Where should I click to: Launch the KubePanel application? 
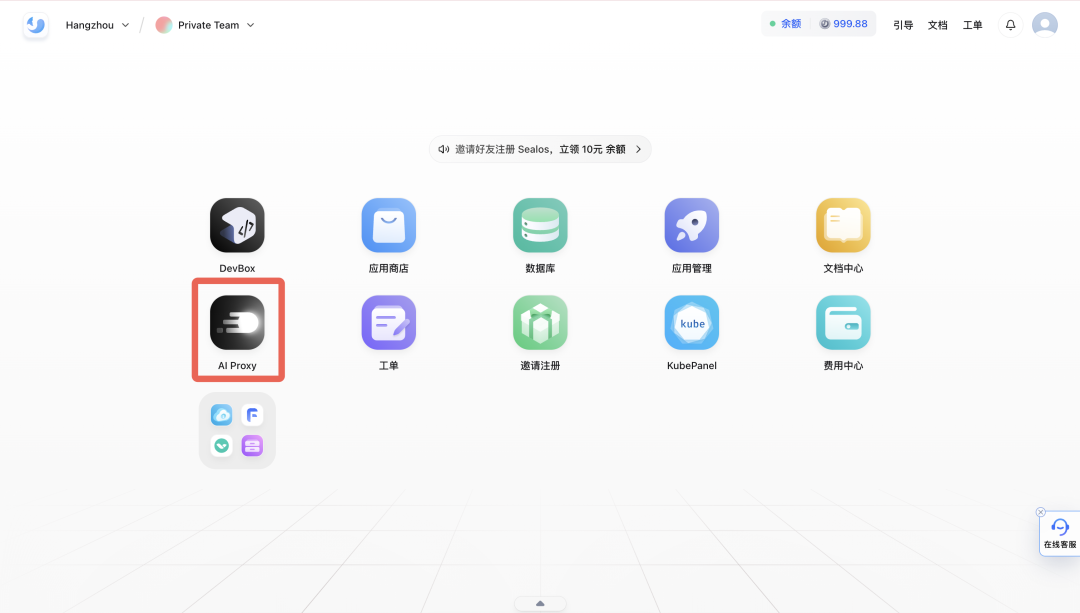(691, 323)
